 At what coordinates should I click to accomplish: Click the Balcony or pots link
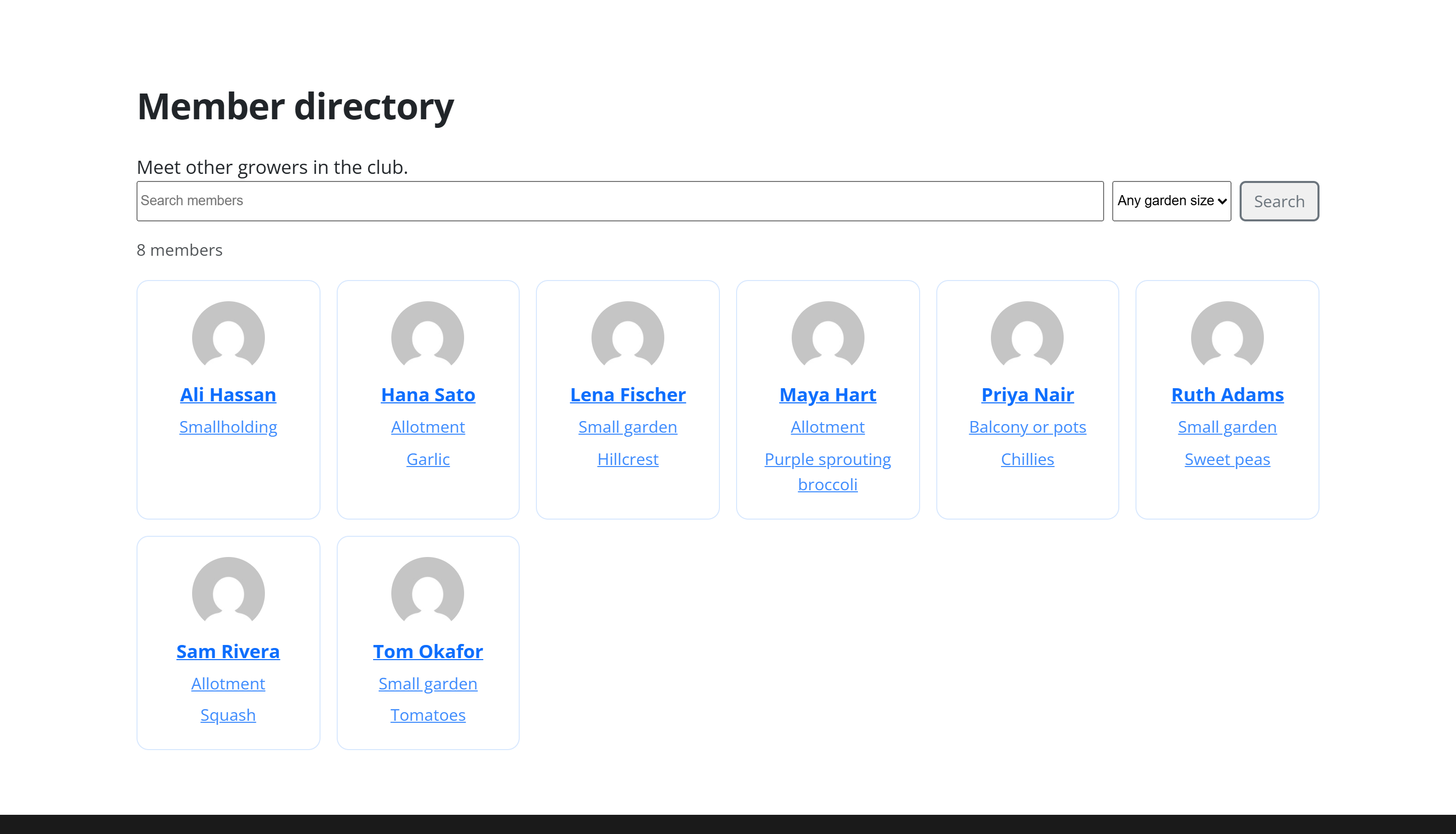(1028, 427)
